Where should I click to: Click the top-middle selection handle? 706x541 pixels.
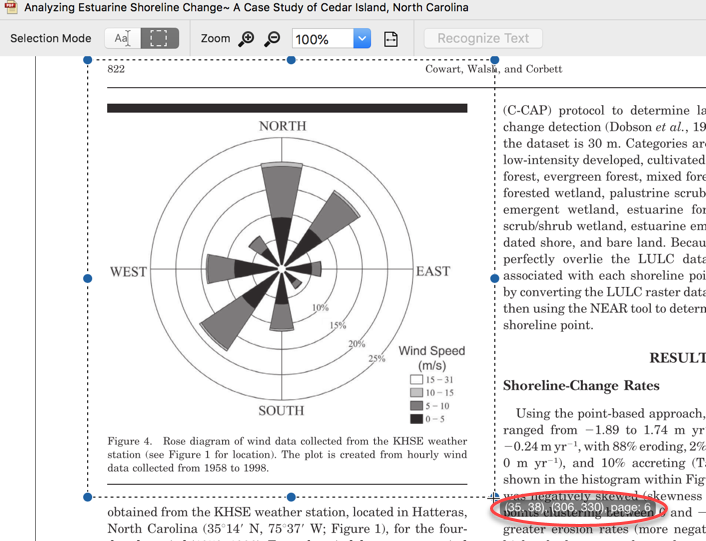pyautogui.click(x=291, y=60)
